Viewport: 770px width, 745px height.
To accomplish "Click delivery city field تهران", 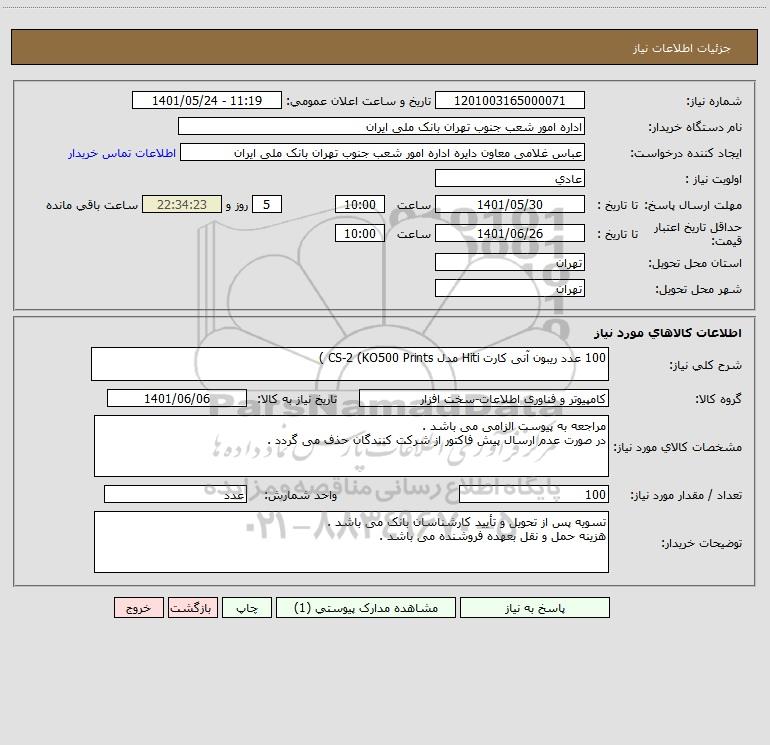I will pyautogui.click(x=510, y=288).
